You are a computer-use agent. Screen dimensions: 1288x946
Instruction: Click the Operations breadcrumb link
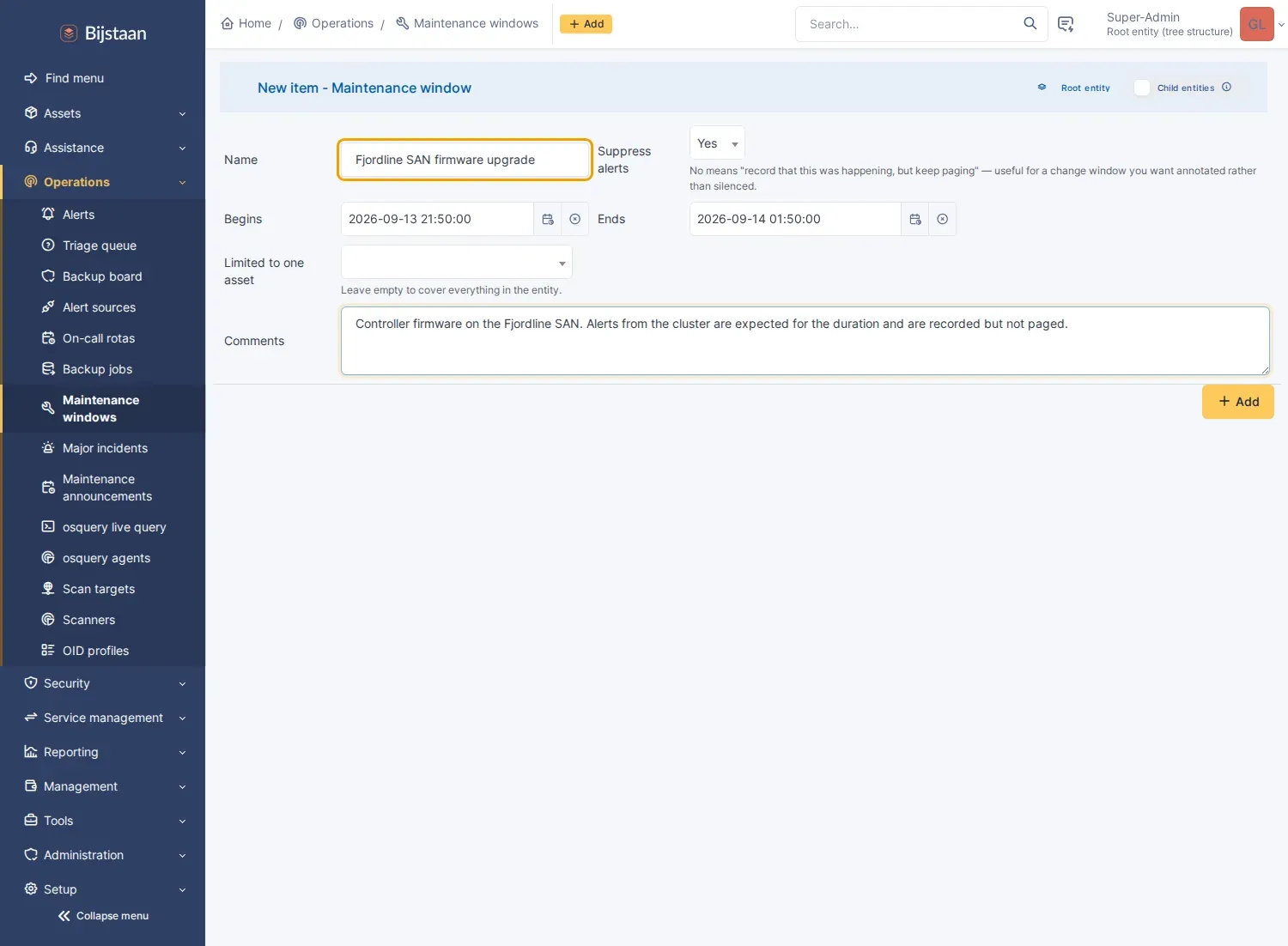pyautogui.click(x=334, y=23)
